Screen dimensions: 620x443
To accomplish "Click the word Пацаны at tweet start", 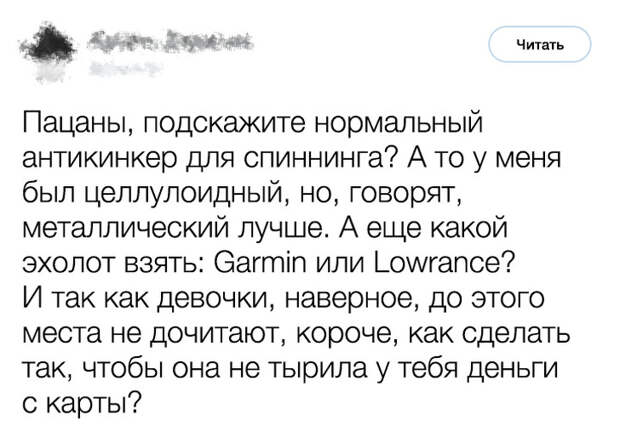I will pyautogui.click(x=76, y=122).
